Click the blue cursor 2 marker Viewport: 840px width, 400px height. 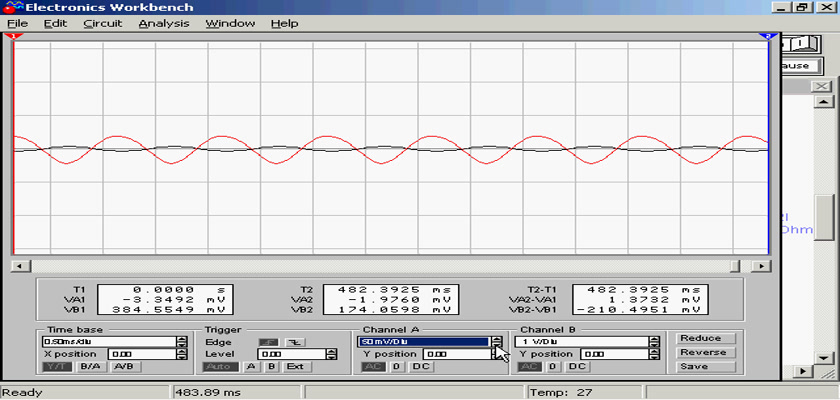[x=767, y=36]
